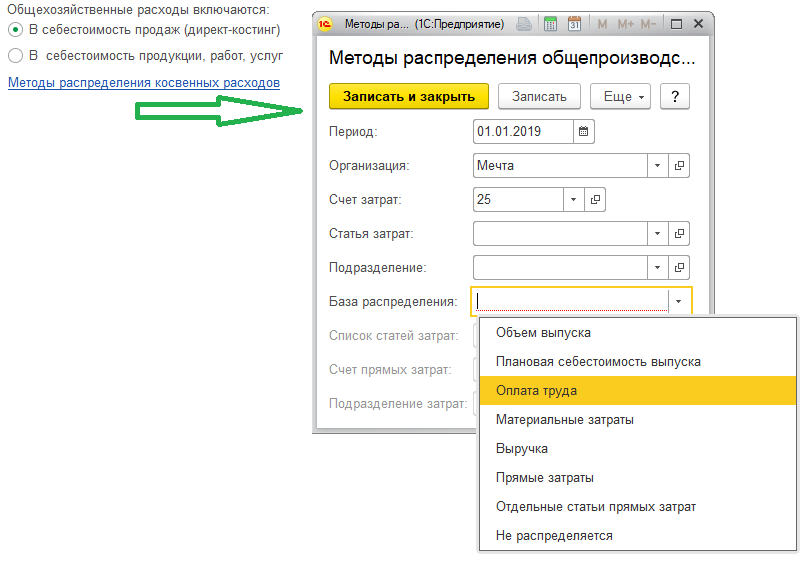This screenshot has width=805, height=562.
Task: Click the M+ memory add button
Action: pos(625,24)
